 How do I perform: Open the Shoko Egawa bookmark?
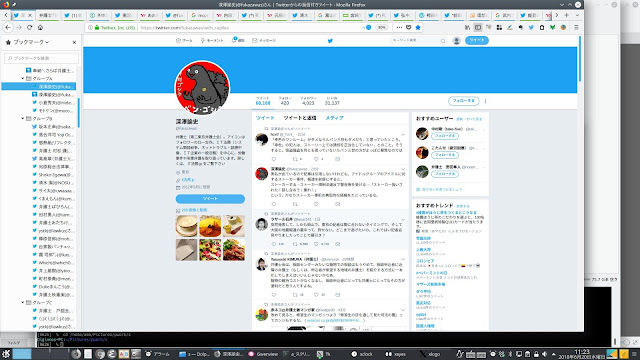[x=53, y=175]
